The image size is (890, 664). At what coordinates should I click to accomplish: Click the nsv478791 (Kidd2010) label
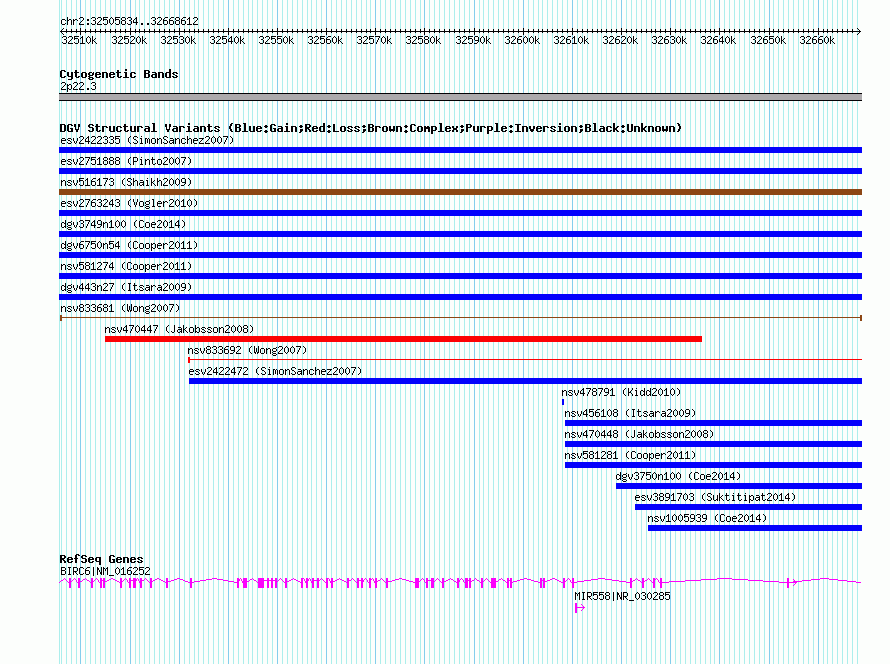click(x=621, y=392)
